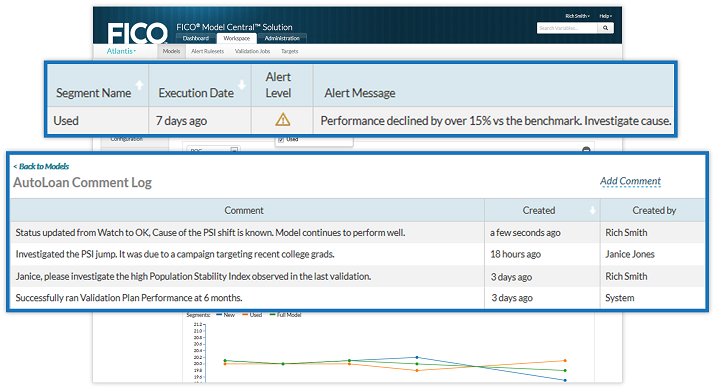Switch to the Administration tab
This screenshot has width=715, height=389.
[282, 38]
